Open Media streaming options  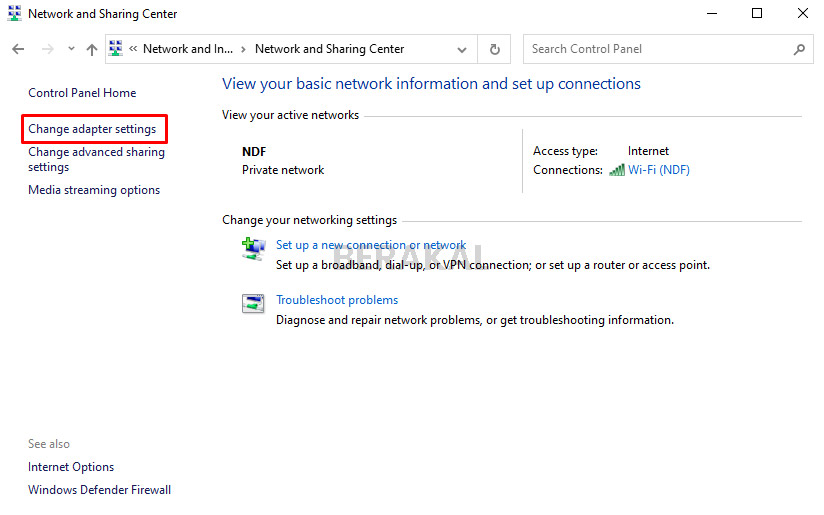(94, 190)
